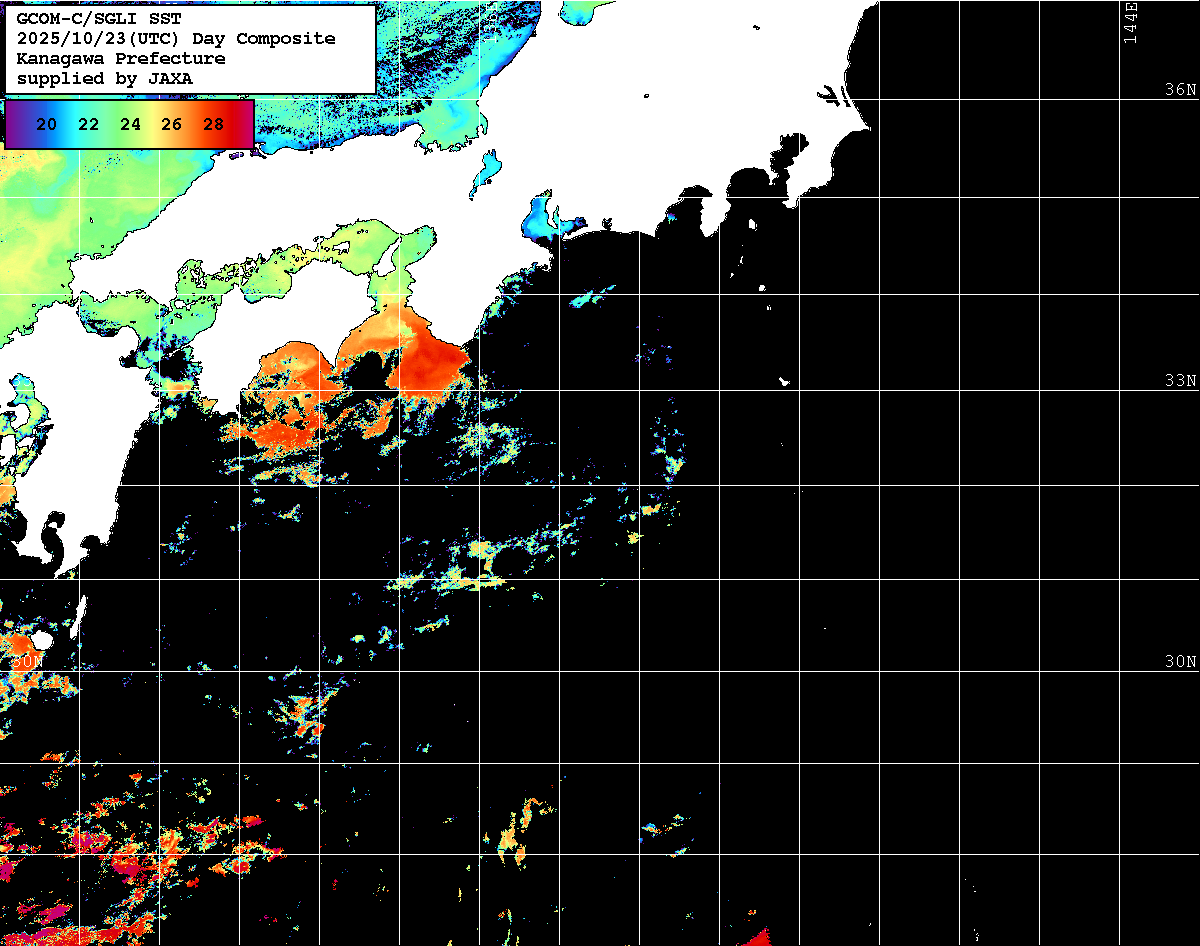Select the 22 degree mark on the legend
Image resolution: width=1200 pixels, height=946 pixels.
[x=88, y=124]
